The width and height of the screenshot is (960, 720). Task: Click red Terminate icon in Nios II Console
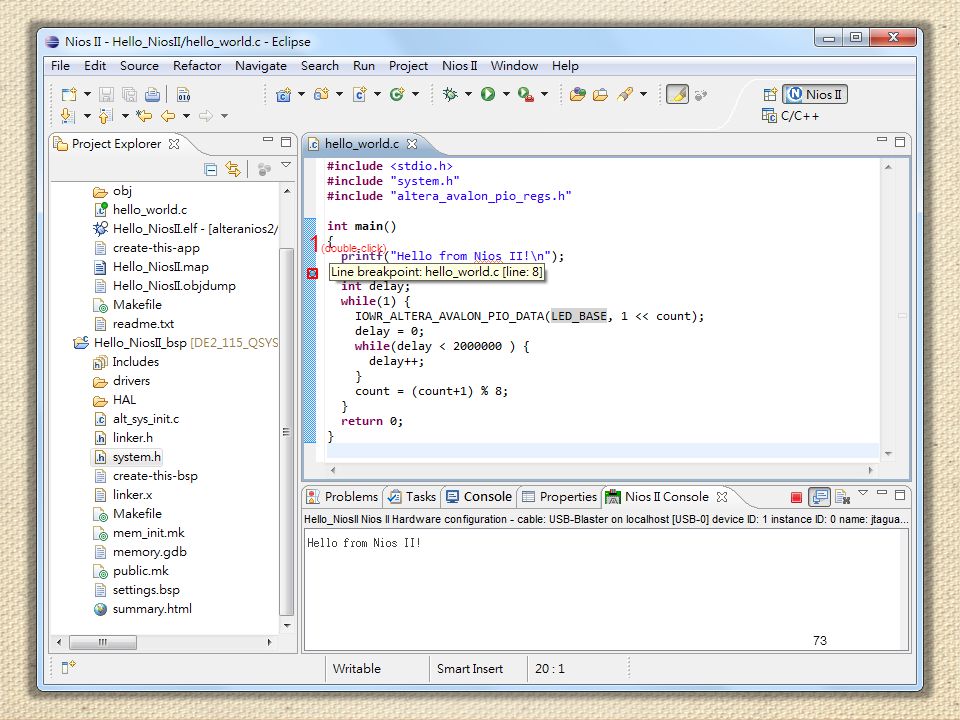[796, 497]
